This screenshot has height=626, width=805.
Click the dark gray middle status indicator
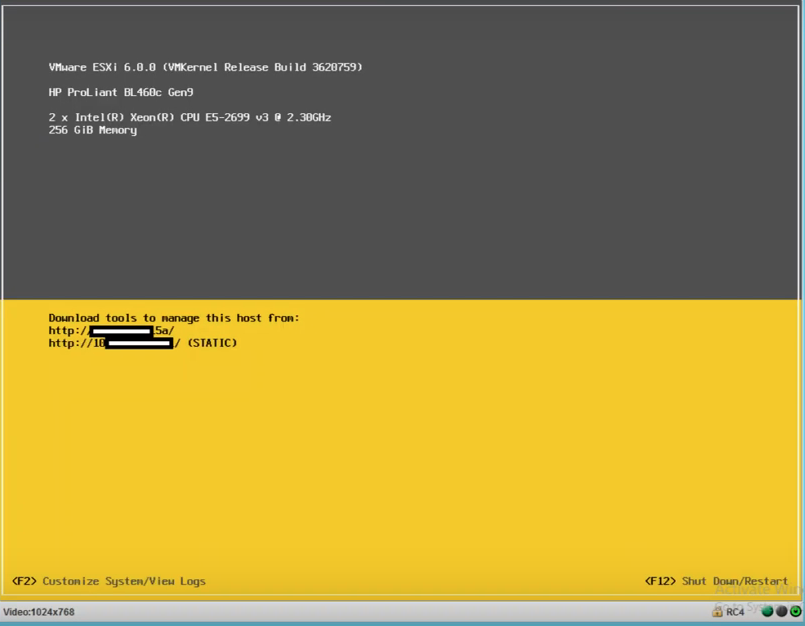click(x=781, y=611)
